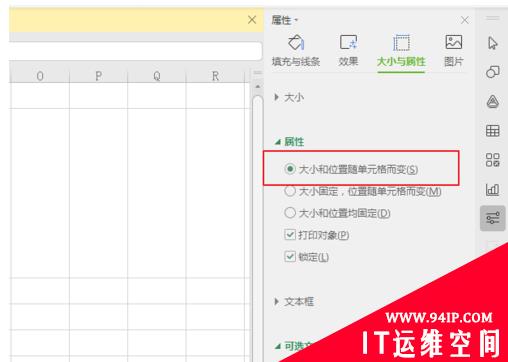Expand the 文本框 section
Viewport: 508px width, 362px height.
pos(294,302)
